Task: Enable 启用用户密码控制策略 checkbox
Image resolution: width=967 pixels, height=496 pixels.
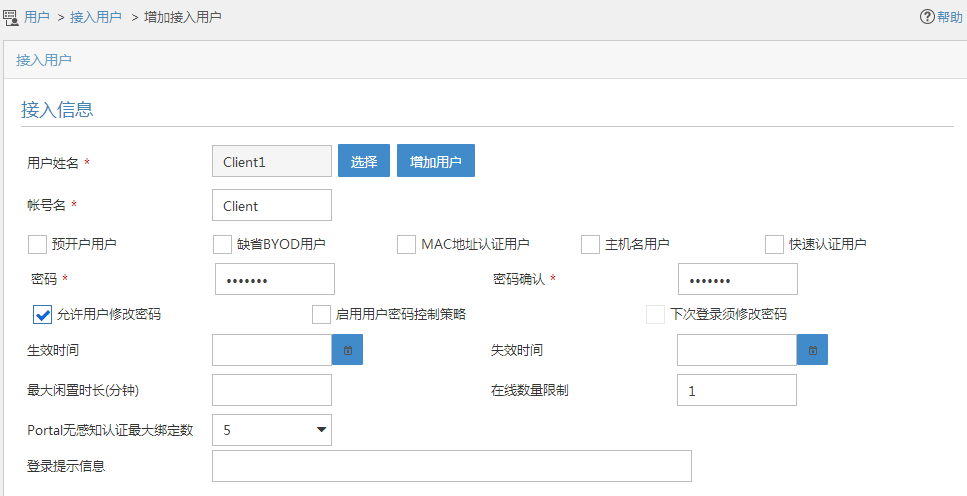Action: (x=321, y=314)
